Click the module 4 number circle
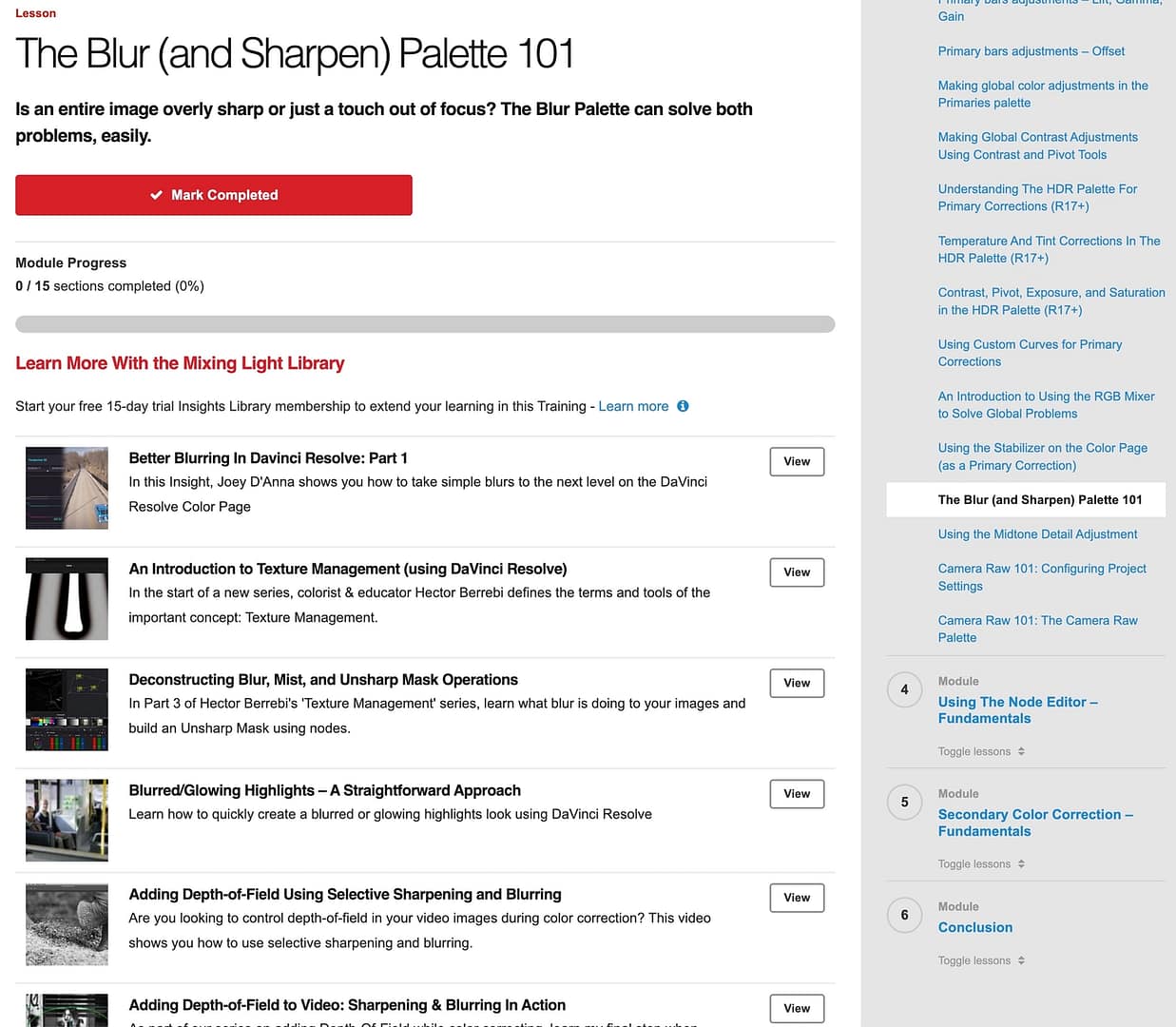 point(904,689)
